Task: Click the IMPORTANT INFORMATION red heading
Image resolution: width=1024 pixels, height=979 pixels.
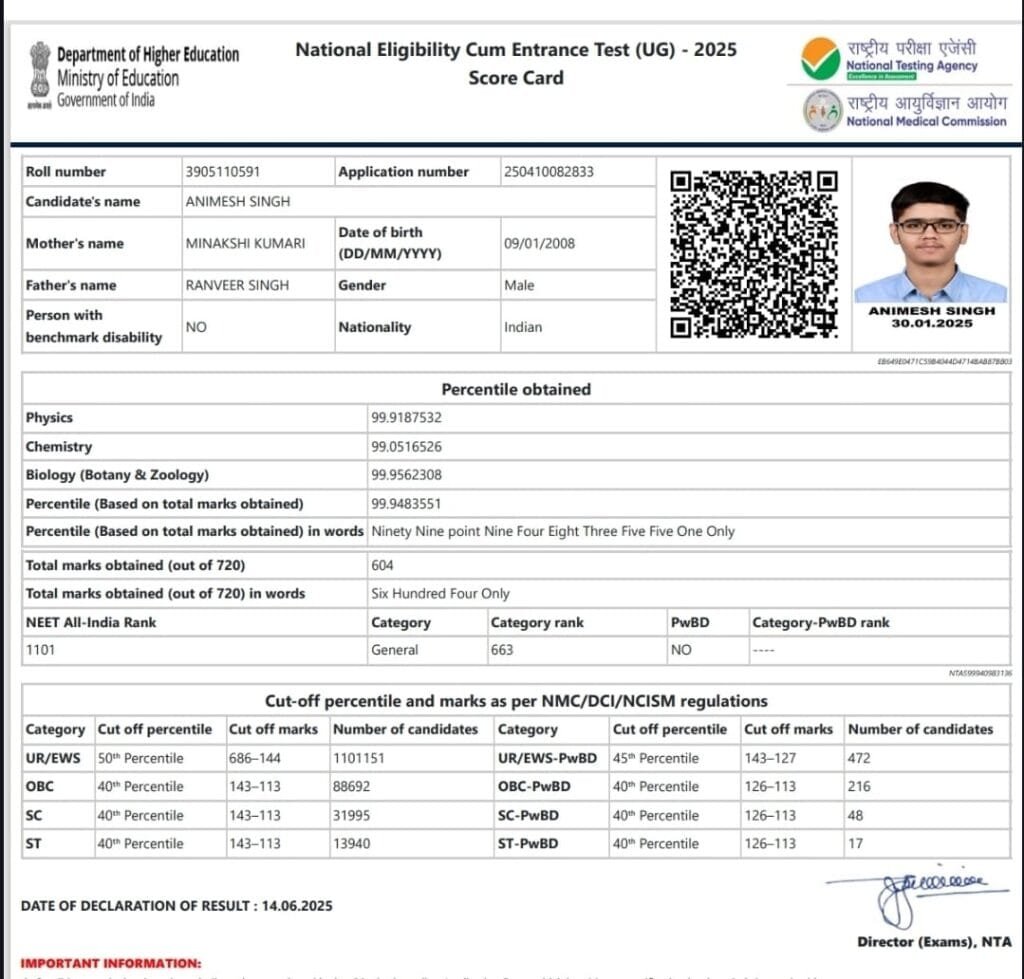Action: (x=111, y=963)
